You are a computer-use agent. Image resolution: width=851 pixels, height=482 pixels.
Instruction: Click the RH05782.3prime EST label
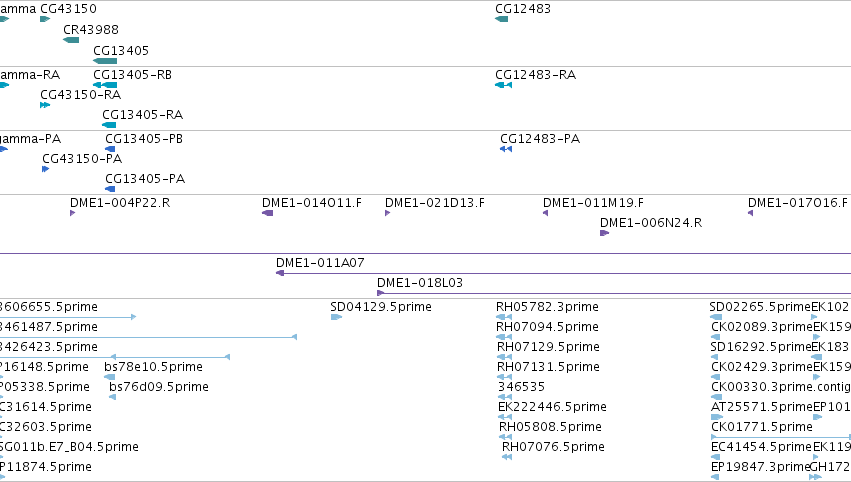(547, 307)
